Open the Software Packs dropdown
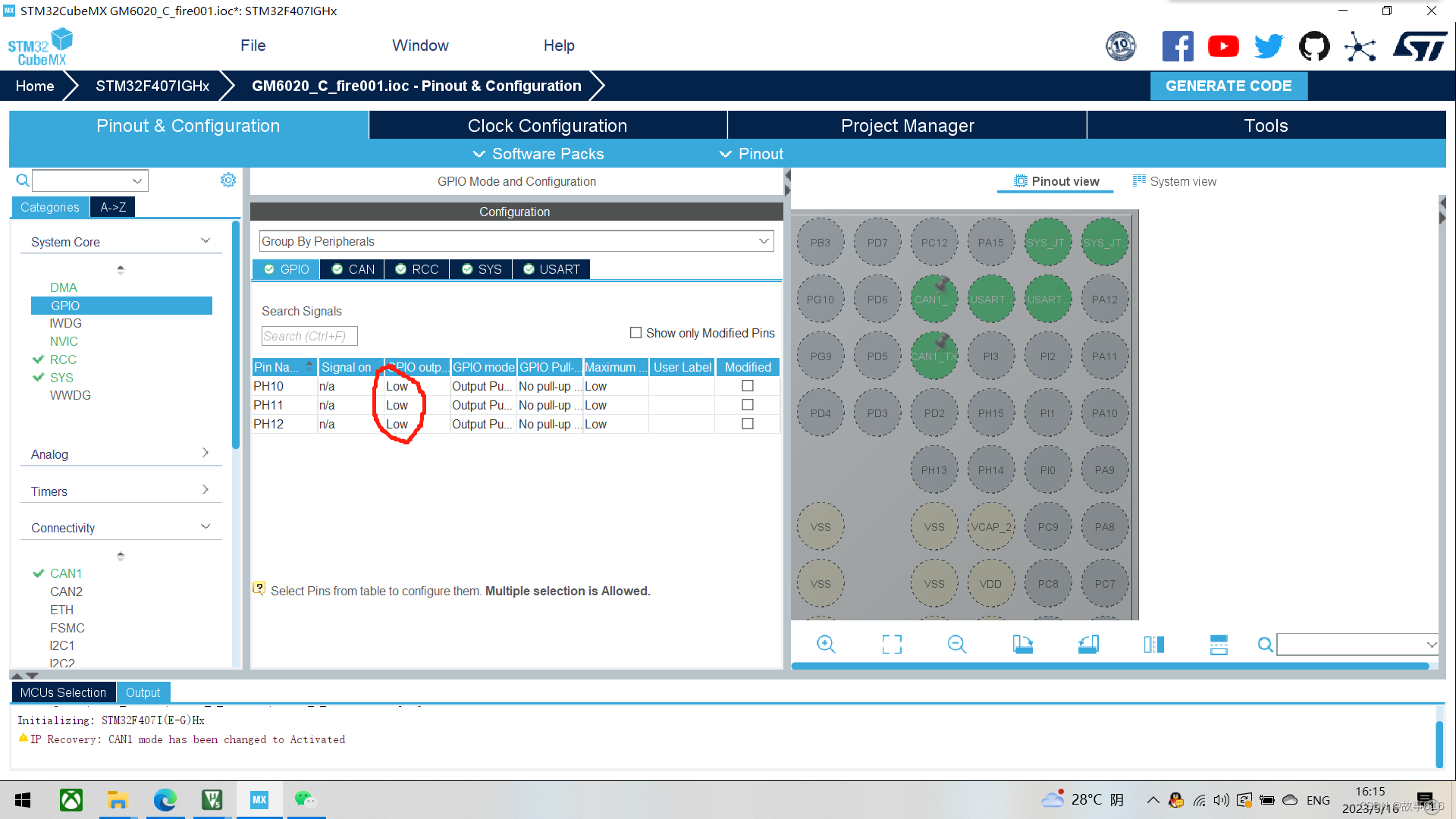This screenshot has width=1456, height=819. pos(538,154)
